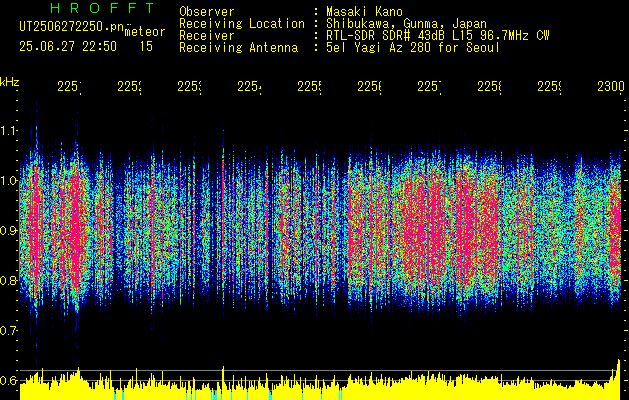Viewport: 629px width, 400px height.
Task: Click the 0.6 frequency axis label
Action: pos(9,380)
